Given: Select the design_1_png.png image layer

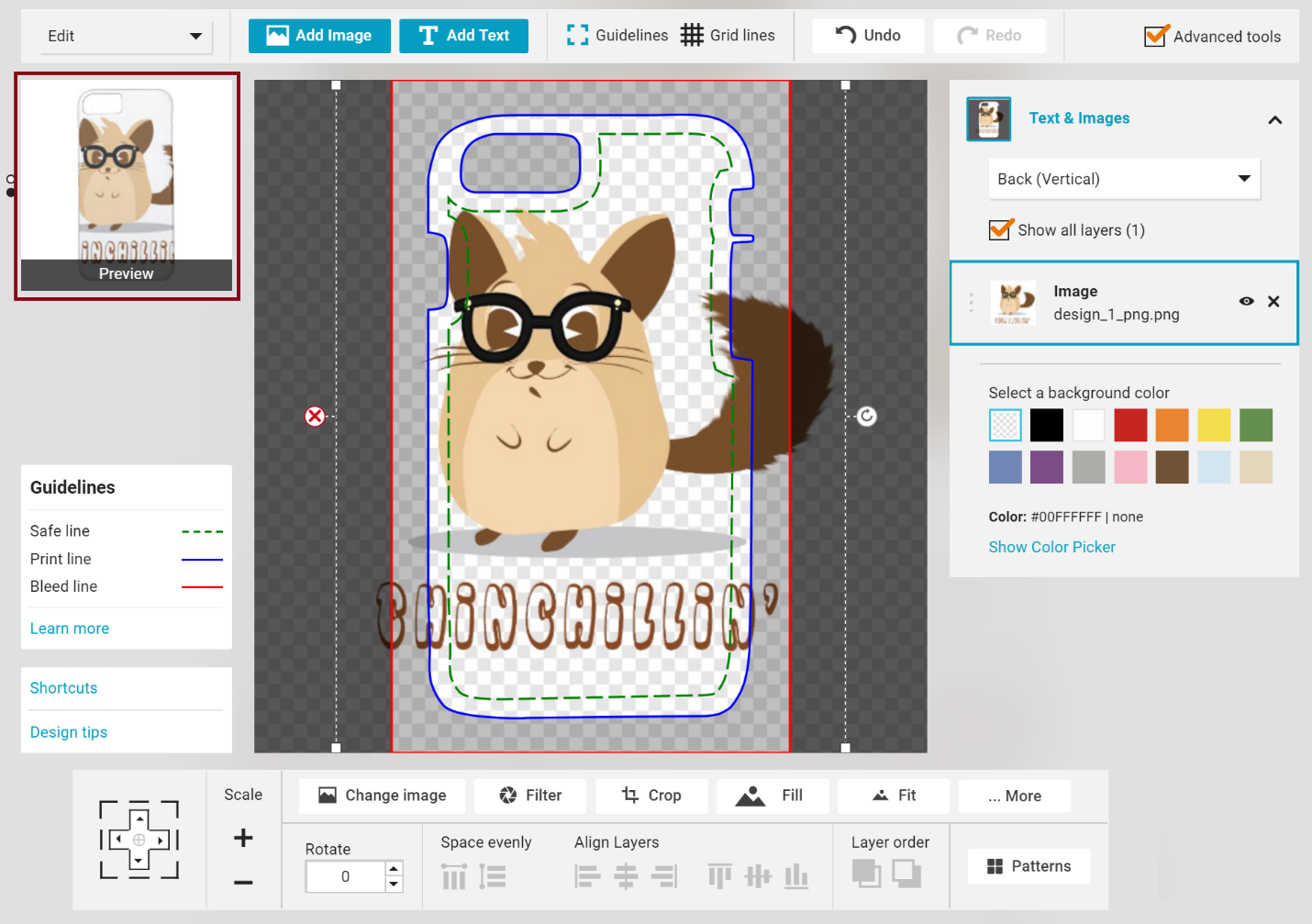Looking at the screenshot, I should tap(1124, 303).
